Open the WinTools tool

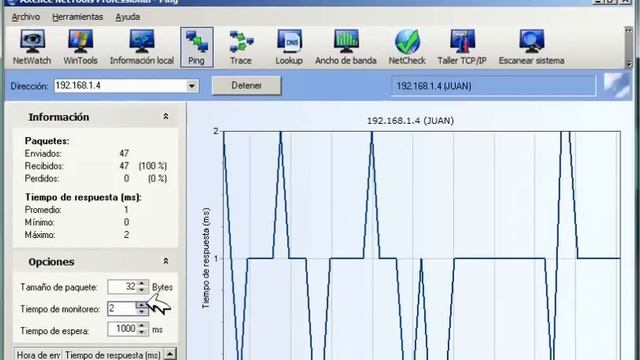80,47
